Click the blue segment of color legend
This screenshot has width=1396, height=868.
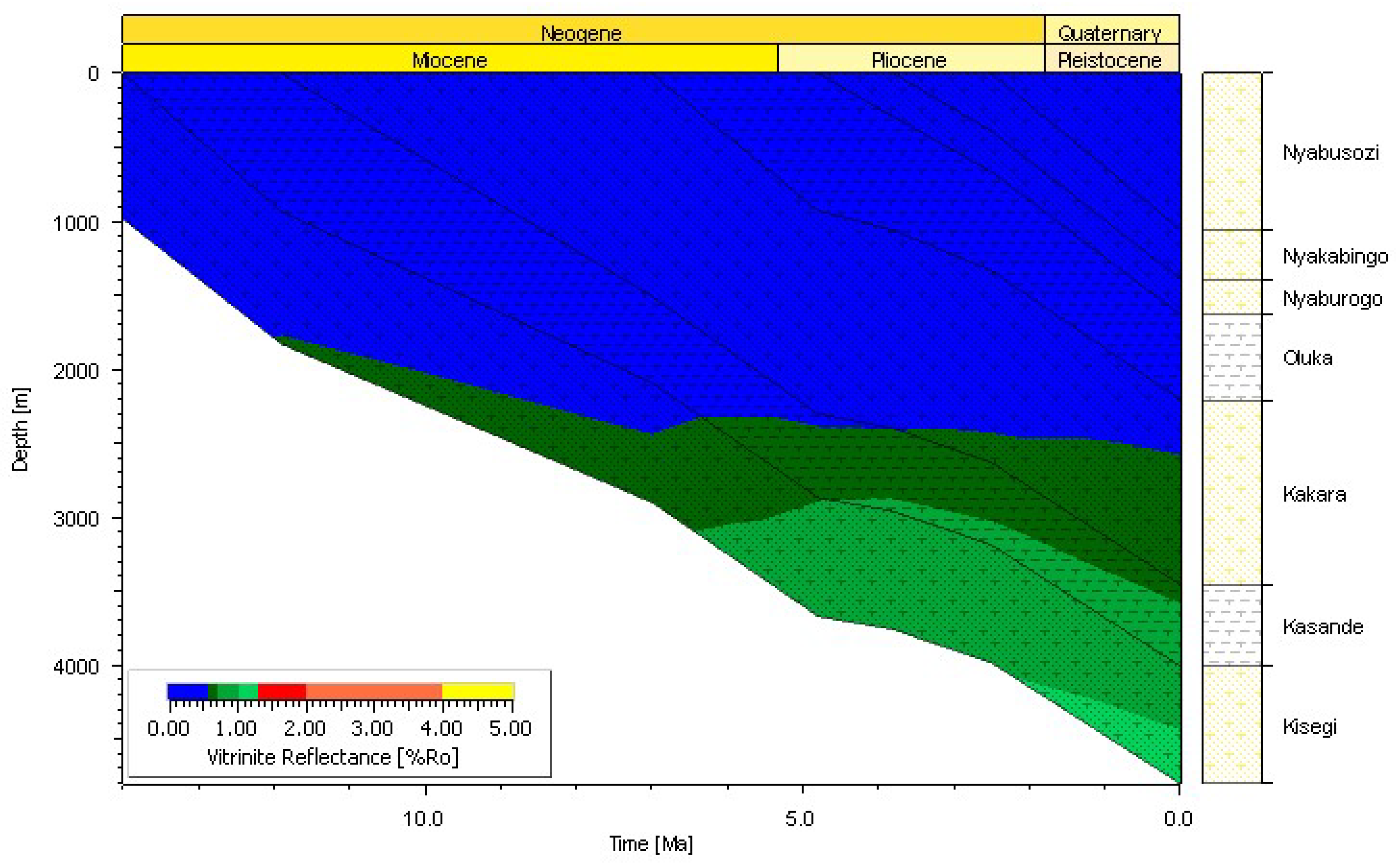(187, 691)
